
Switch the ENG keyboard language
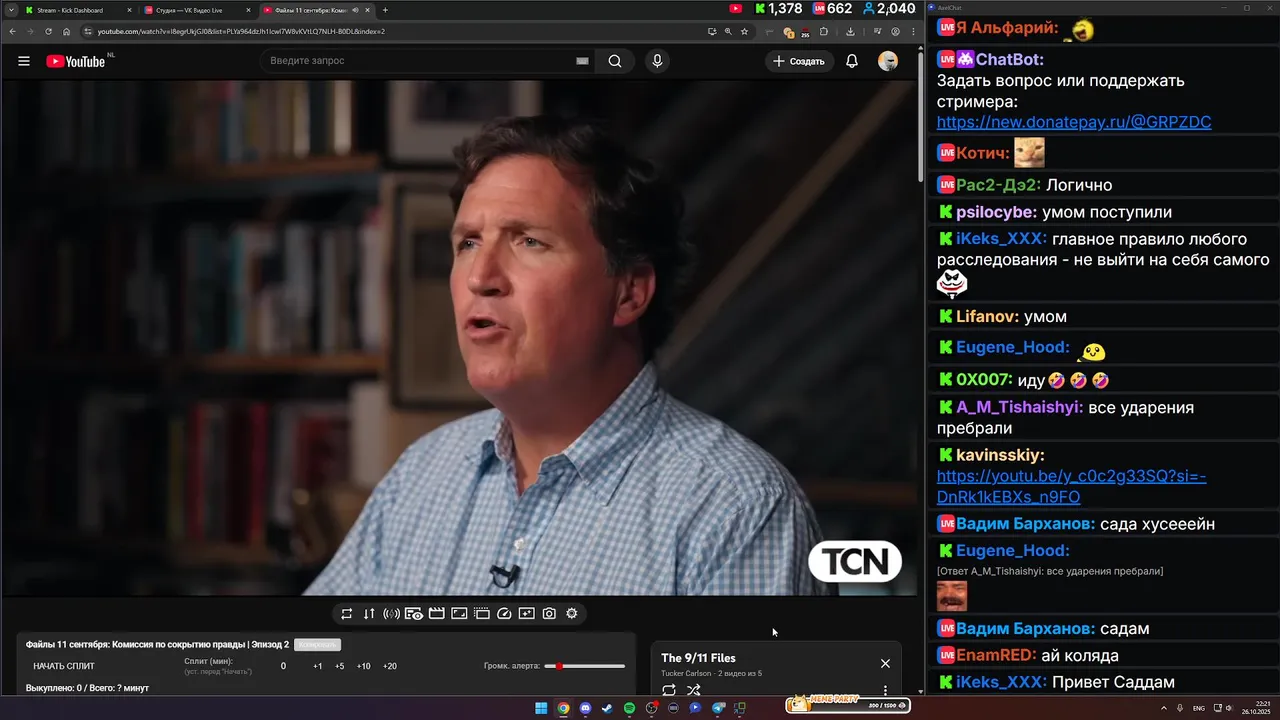pyautogui.click(x=1199, y=708)
